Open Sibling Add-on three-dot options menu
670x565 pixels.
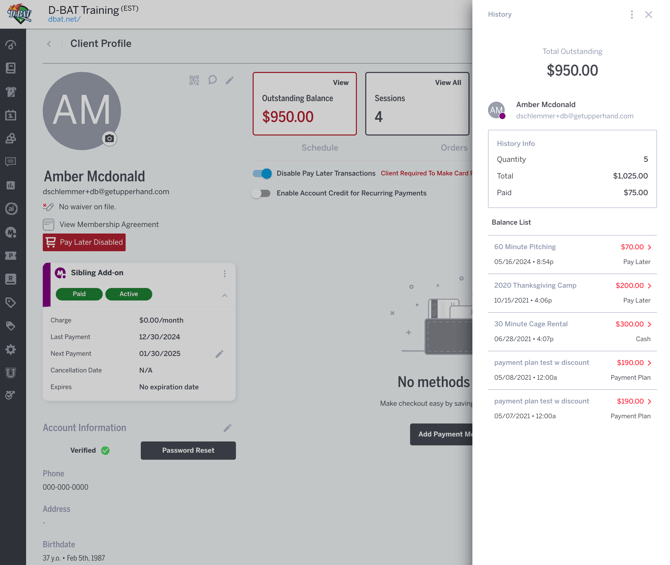[224, 273]
